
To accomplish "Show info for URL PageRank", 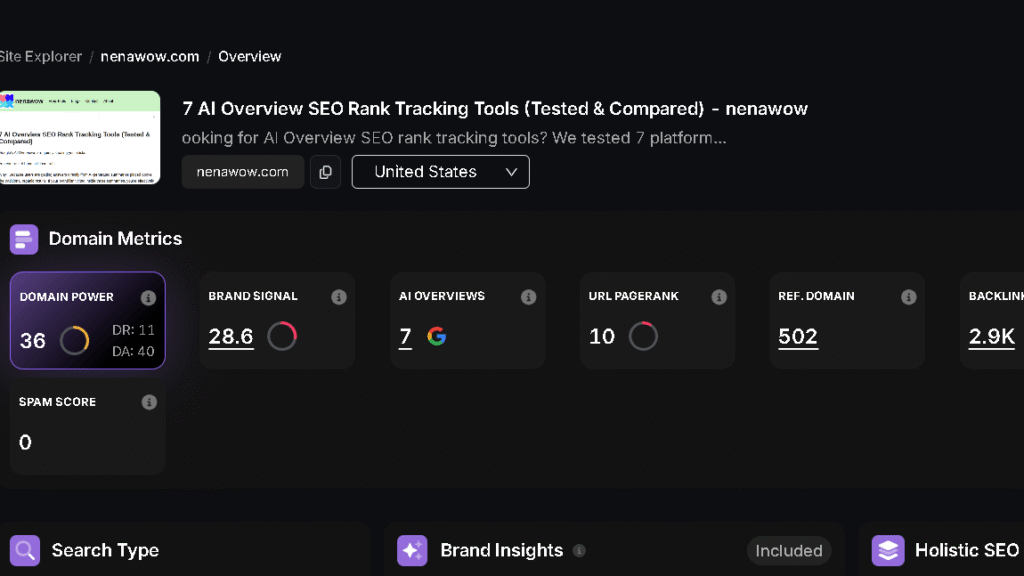I will (x=718, y=297).
